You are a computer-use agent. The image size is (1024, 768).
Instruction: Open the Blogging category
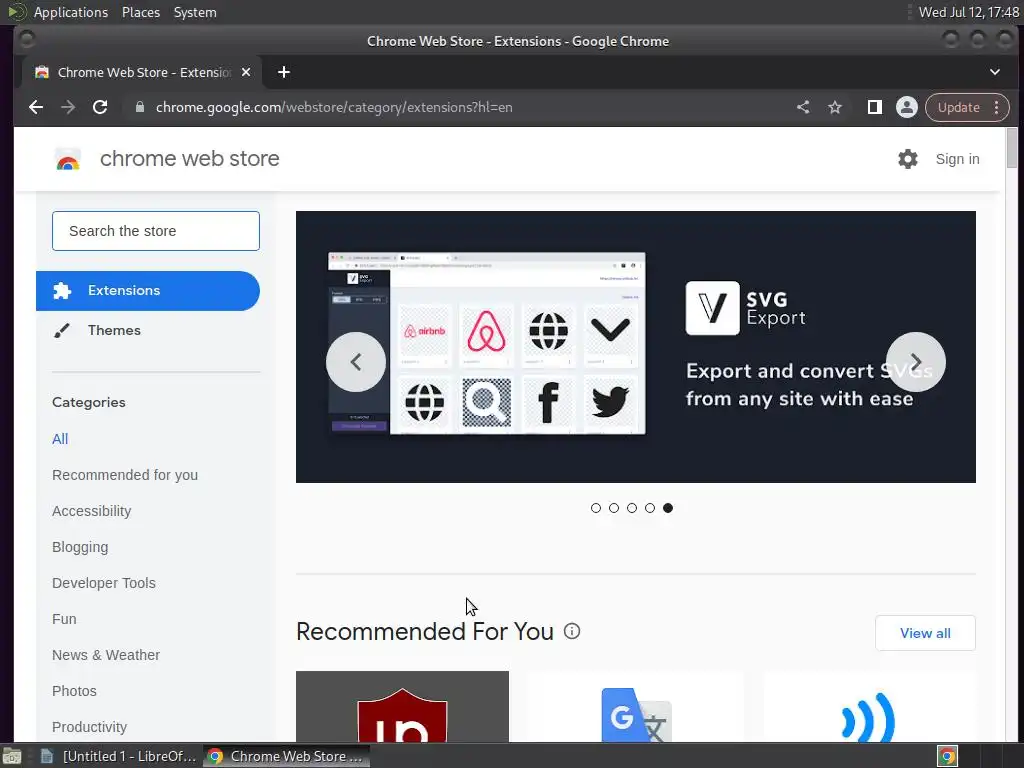80,547
